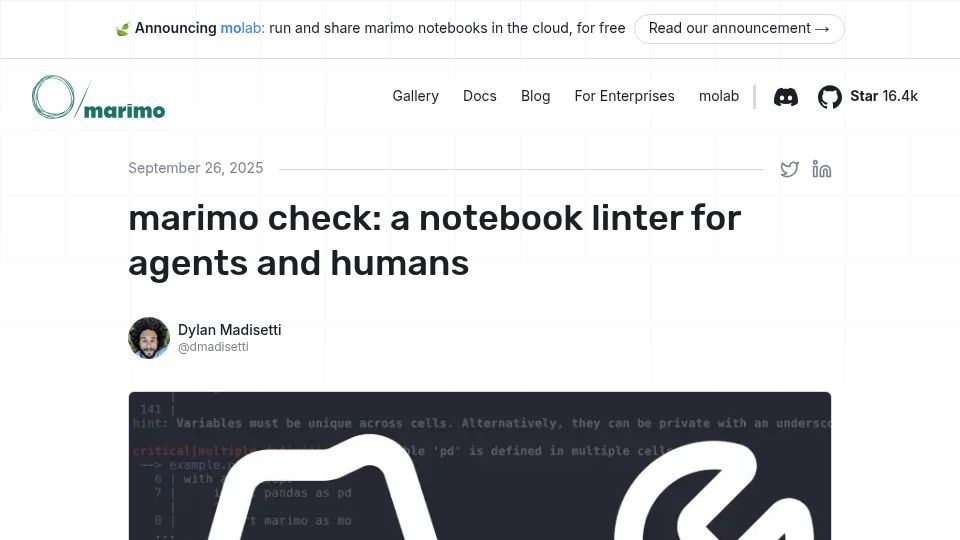Share the post via the LinkedIn icon
This screenshot has width=960, height=540.
point(822,169)
